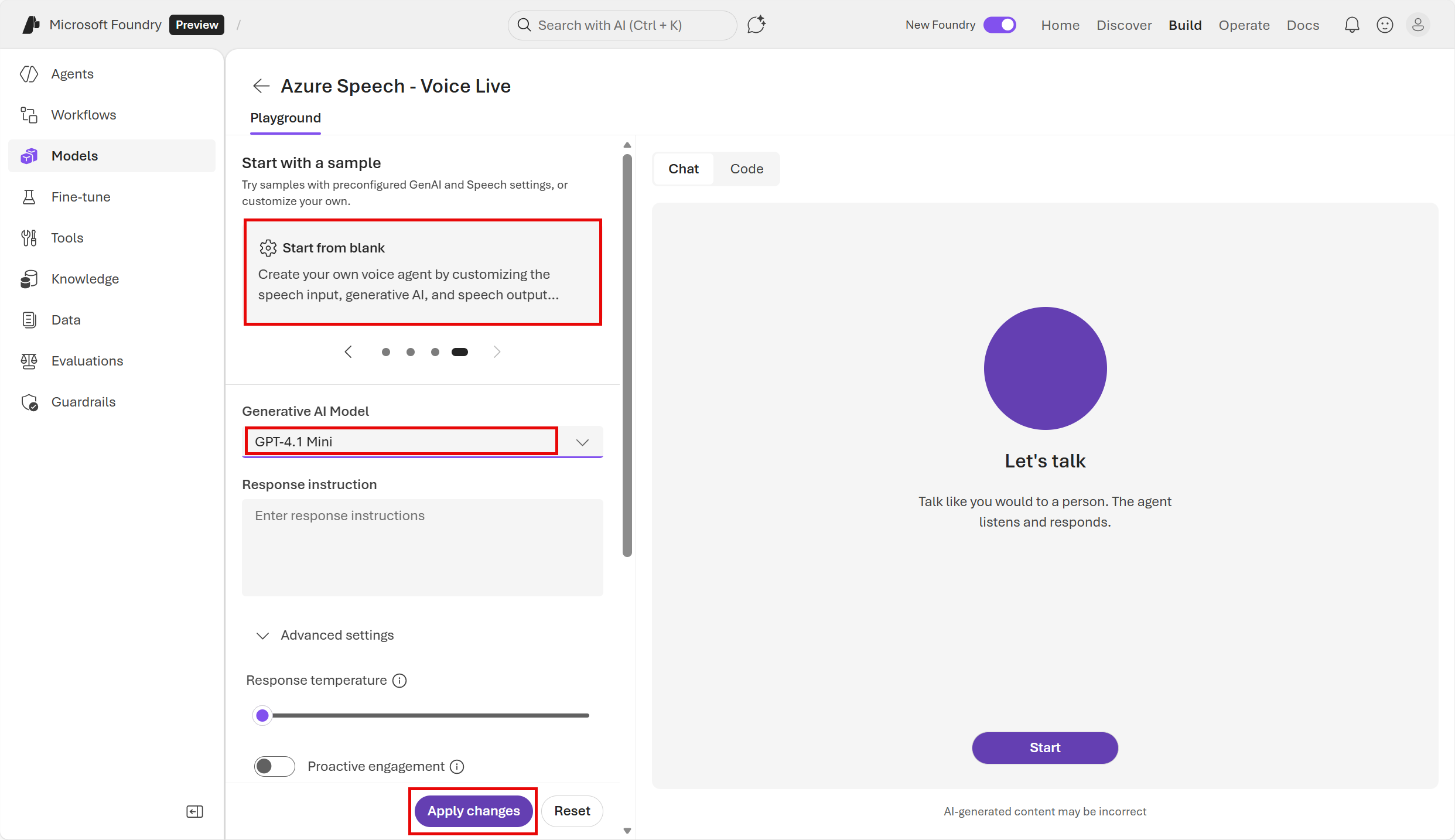Navigate to the Tools section
The image size is (1455, 840).
coord(67,238)
